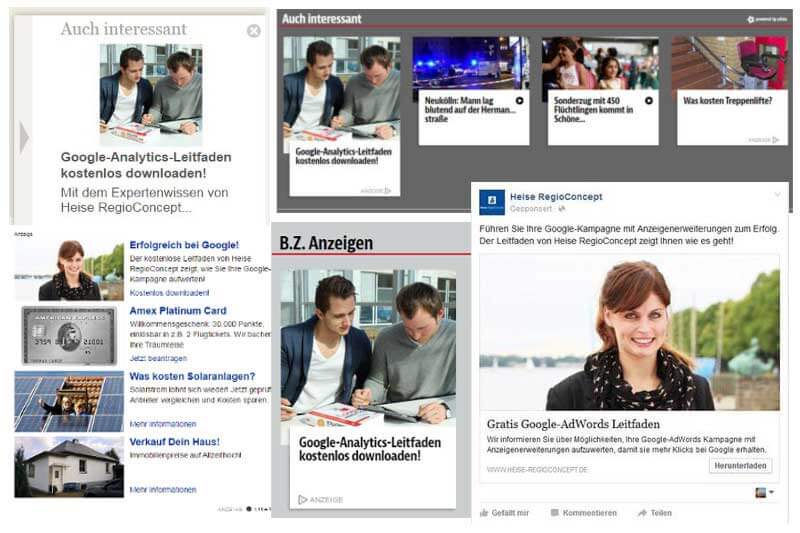Click the 'powered by plista' gear icon in dark panel

[751, 19]
